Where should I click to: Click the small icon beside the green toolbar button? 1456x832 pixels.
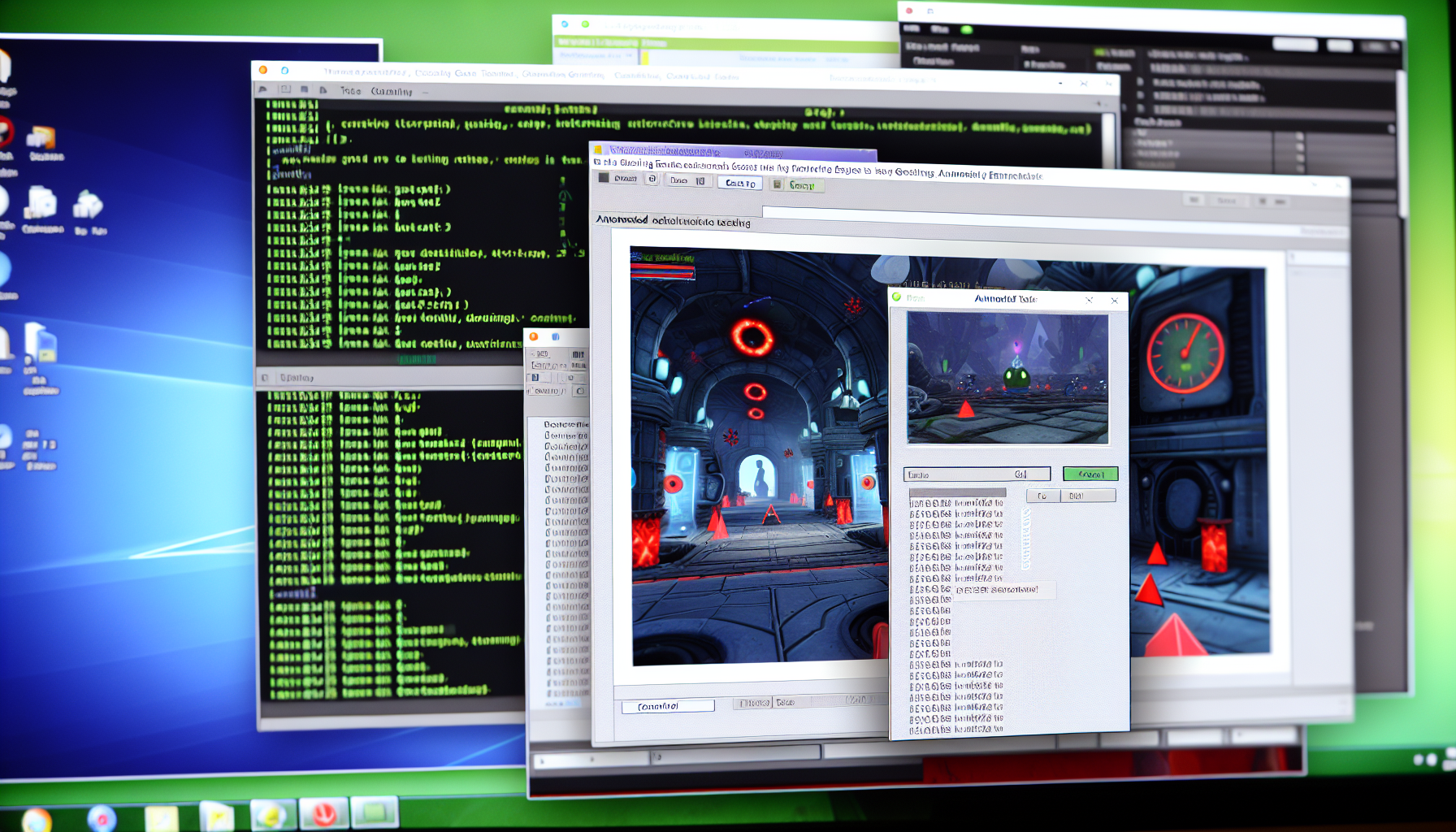click(777, 184)
